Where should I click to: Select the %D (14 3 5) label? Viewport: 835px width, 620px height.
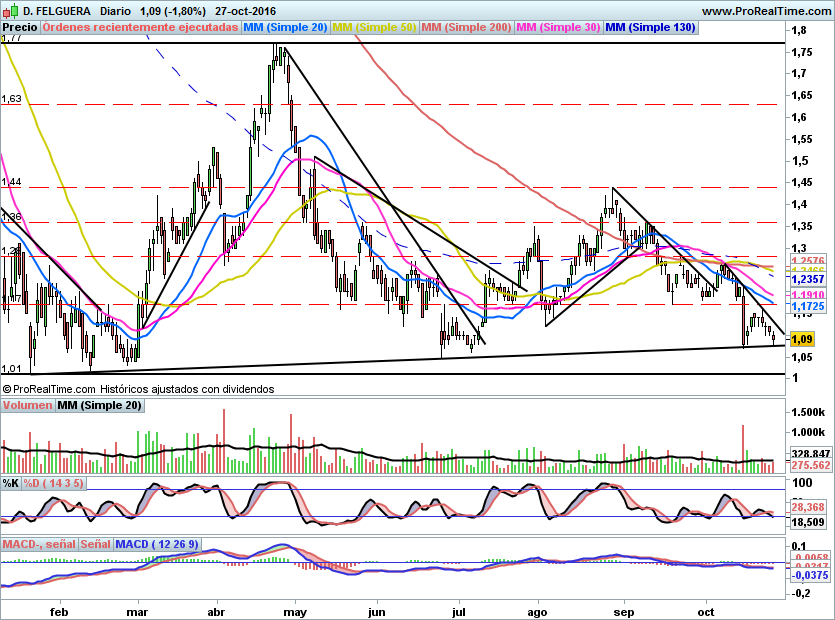(x=54, y=483)
